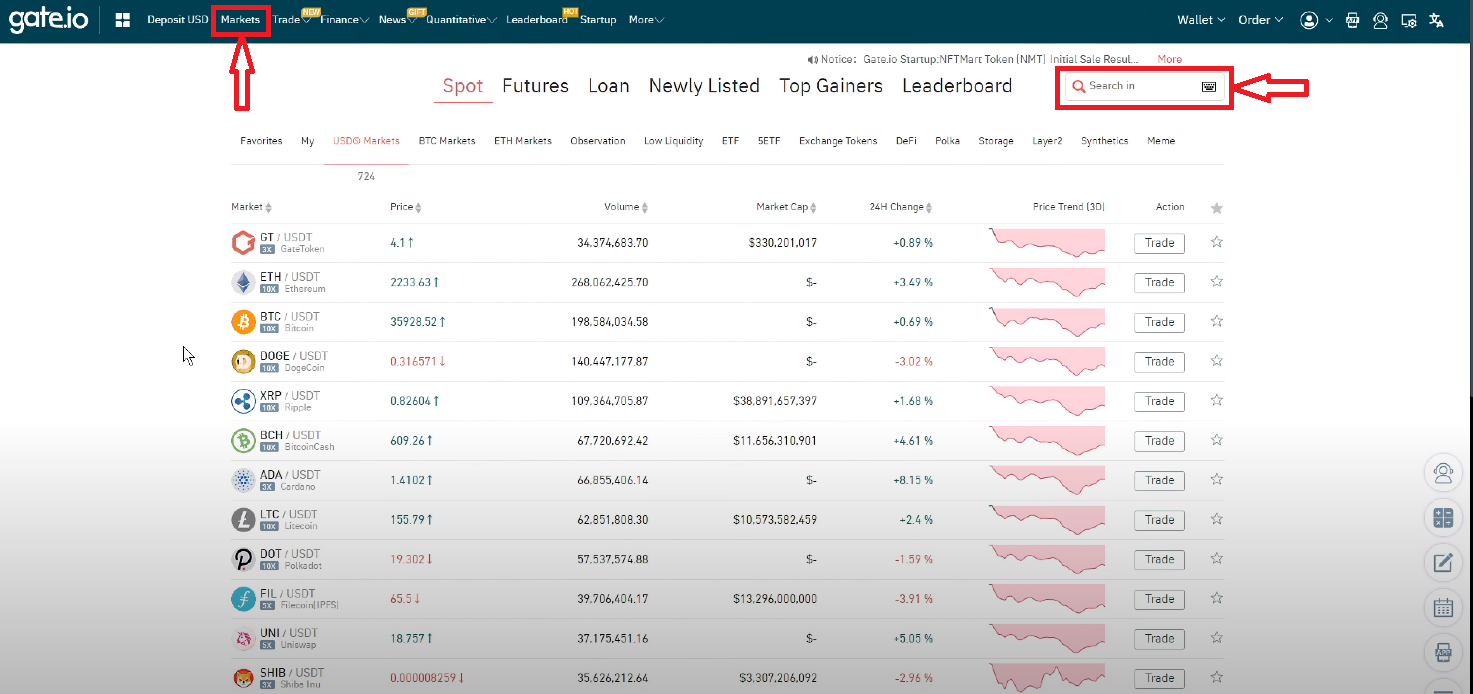Screen dimensions: 1473x694
Task: Favorite the BTC / USDT pair star
Action: [1217, 321]
